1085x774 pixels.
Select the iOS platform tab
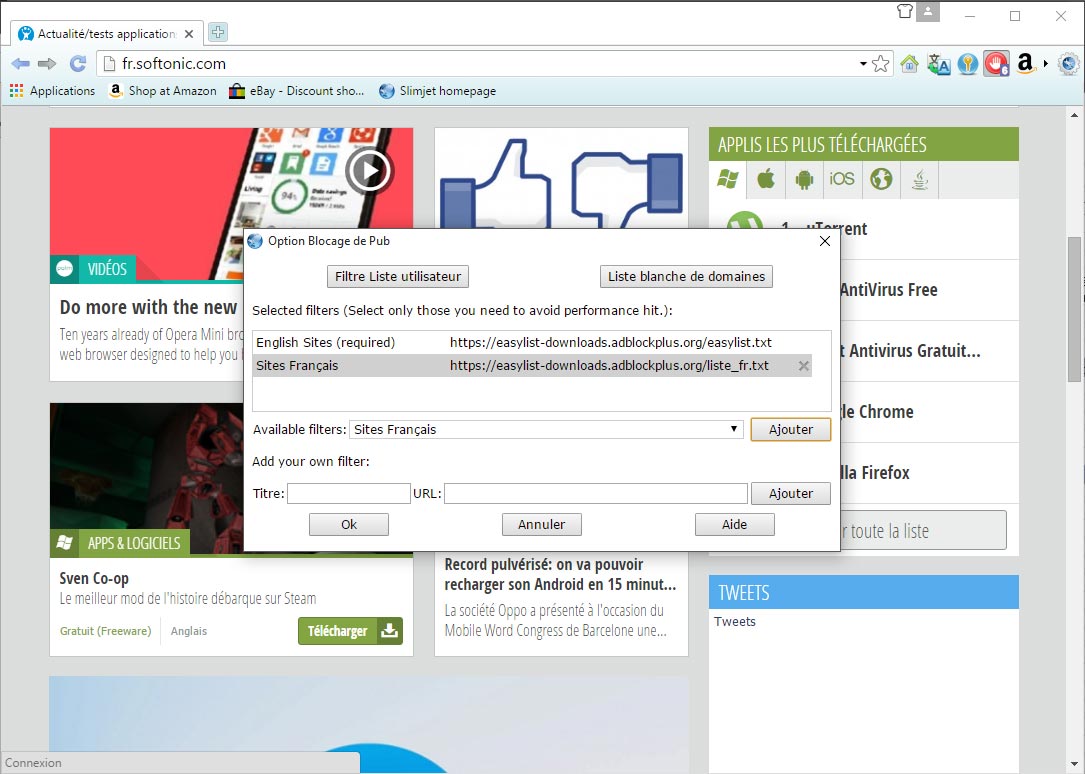coord(842,179)
